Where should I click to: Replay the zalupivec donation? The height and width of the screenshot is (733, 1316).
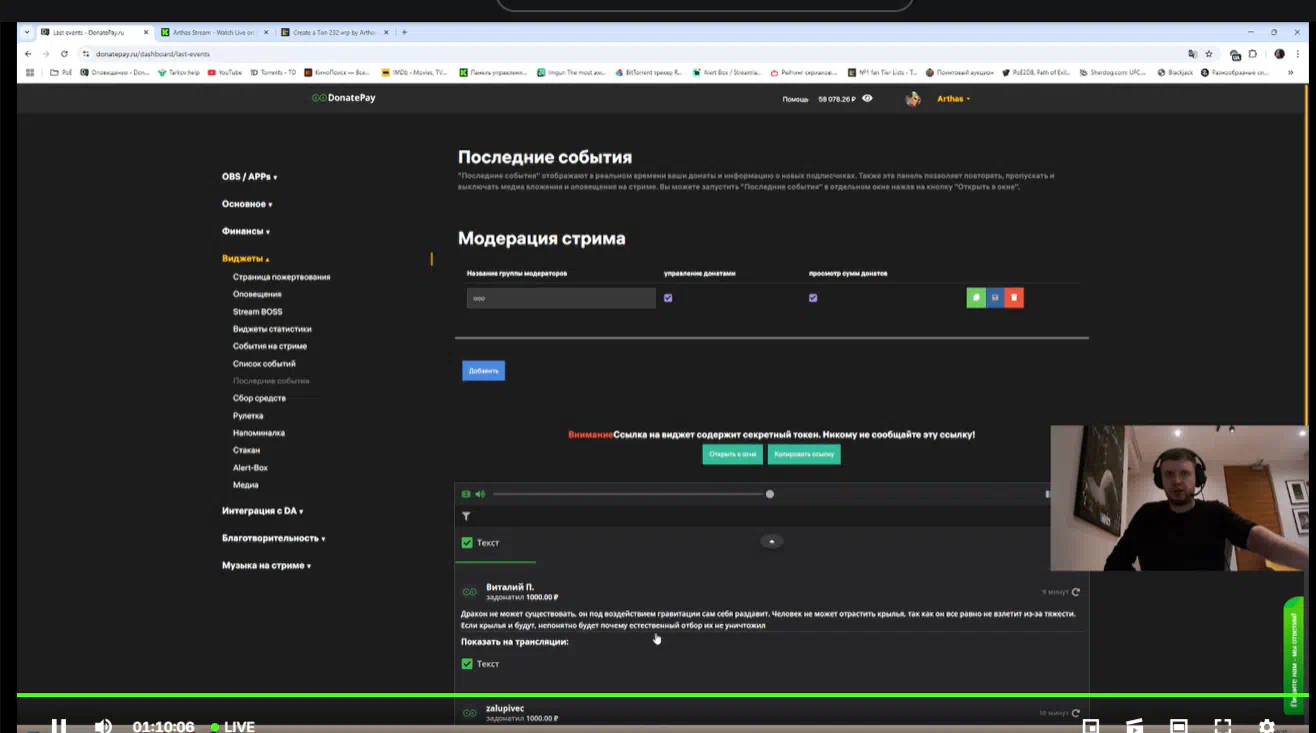point(1075,713)
